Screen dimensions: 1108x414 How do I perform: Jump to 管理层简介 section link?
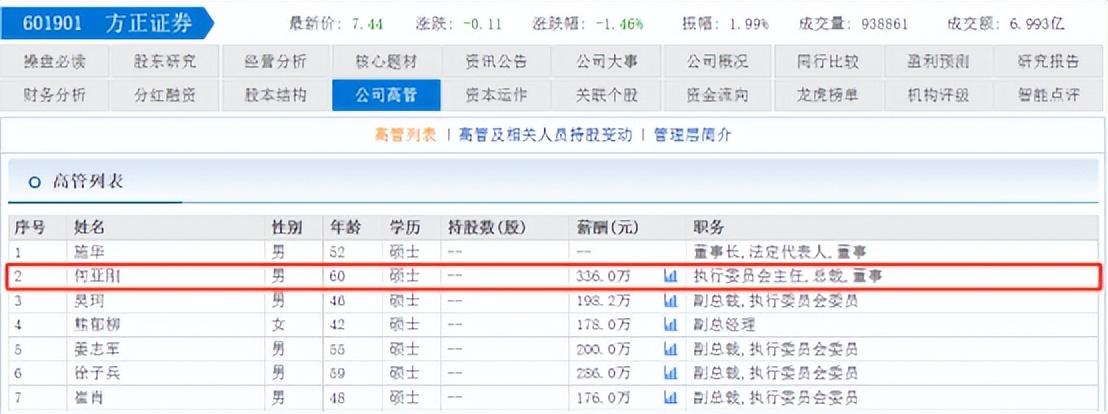[692, 135]
